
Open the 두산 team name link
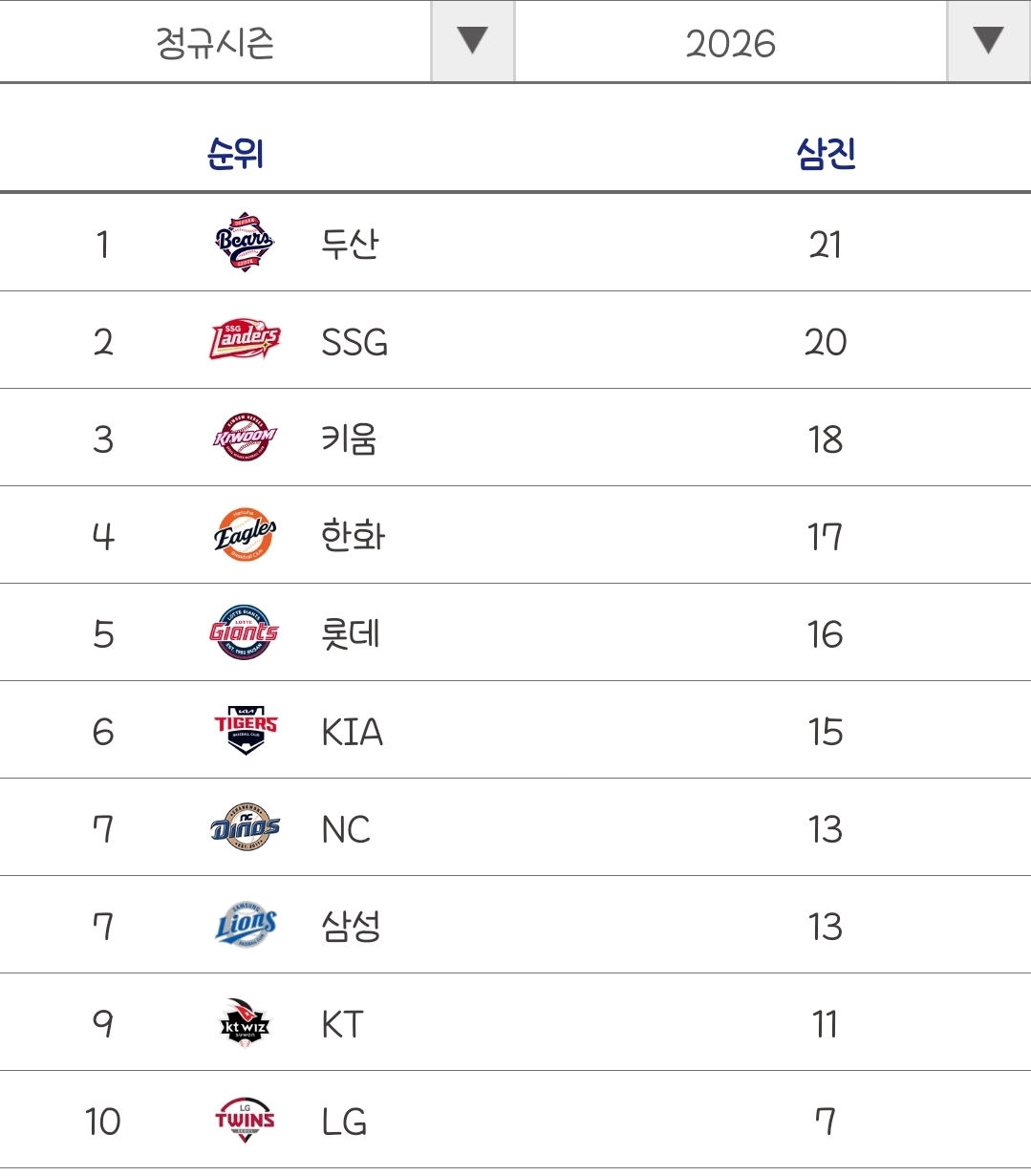(x=350, y=244)
